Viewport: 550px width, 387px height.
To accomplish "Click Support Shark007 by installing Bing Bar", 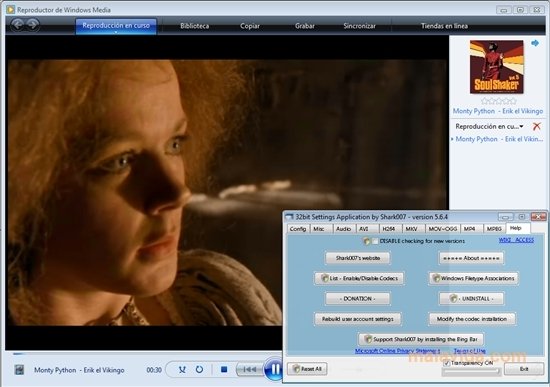I will pyautogui.click(x=421, y=339).
